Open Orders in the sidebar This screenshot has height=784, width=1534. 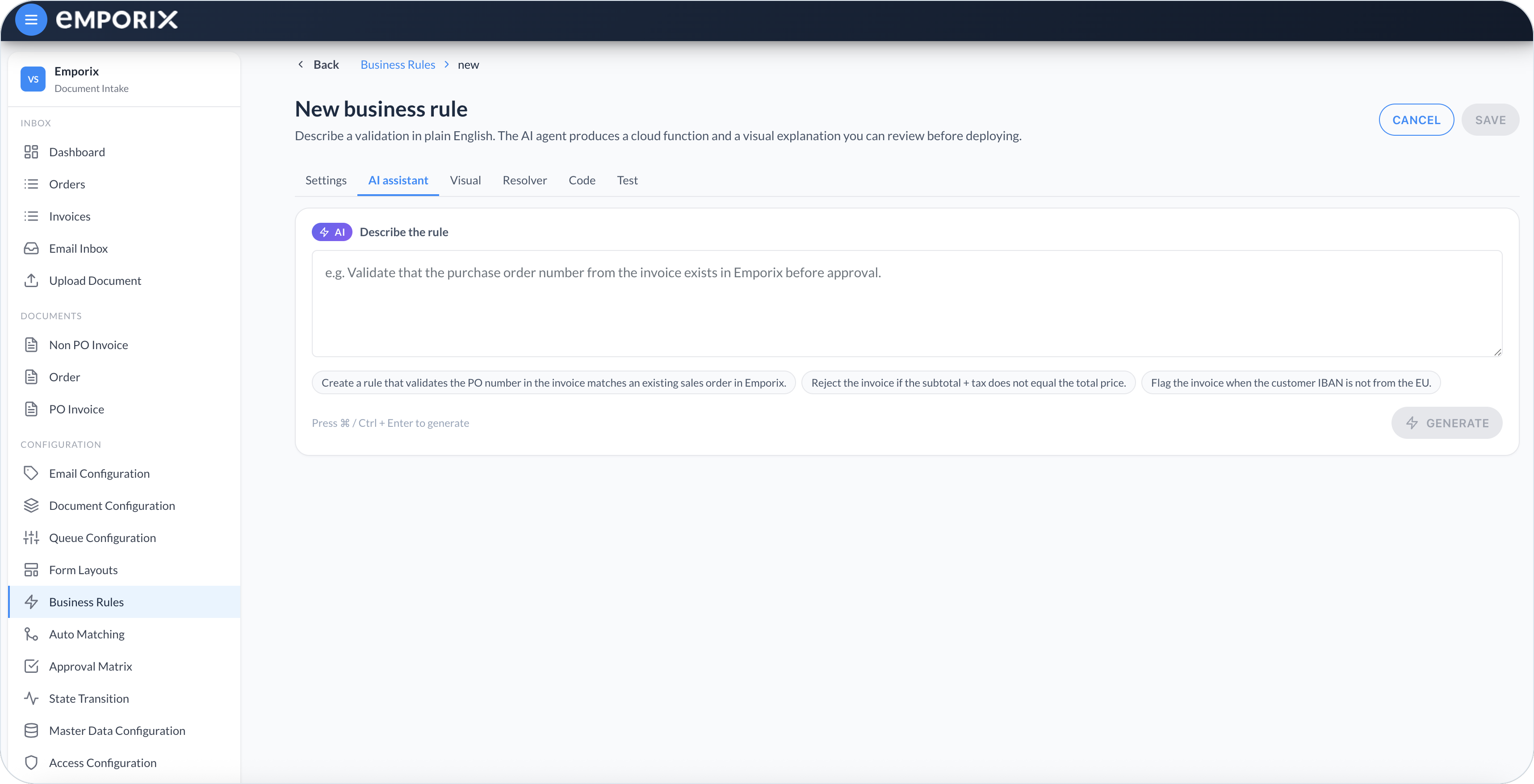(124, 184)
